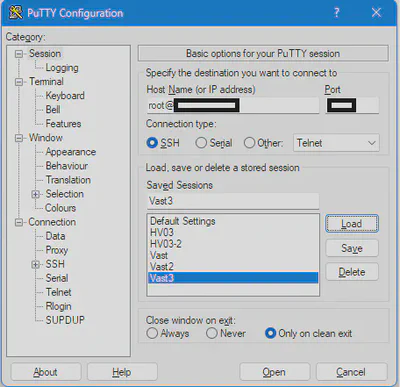Open the Terminal category

click(46, 81)
